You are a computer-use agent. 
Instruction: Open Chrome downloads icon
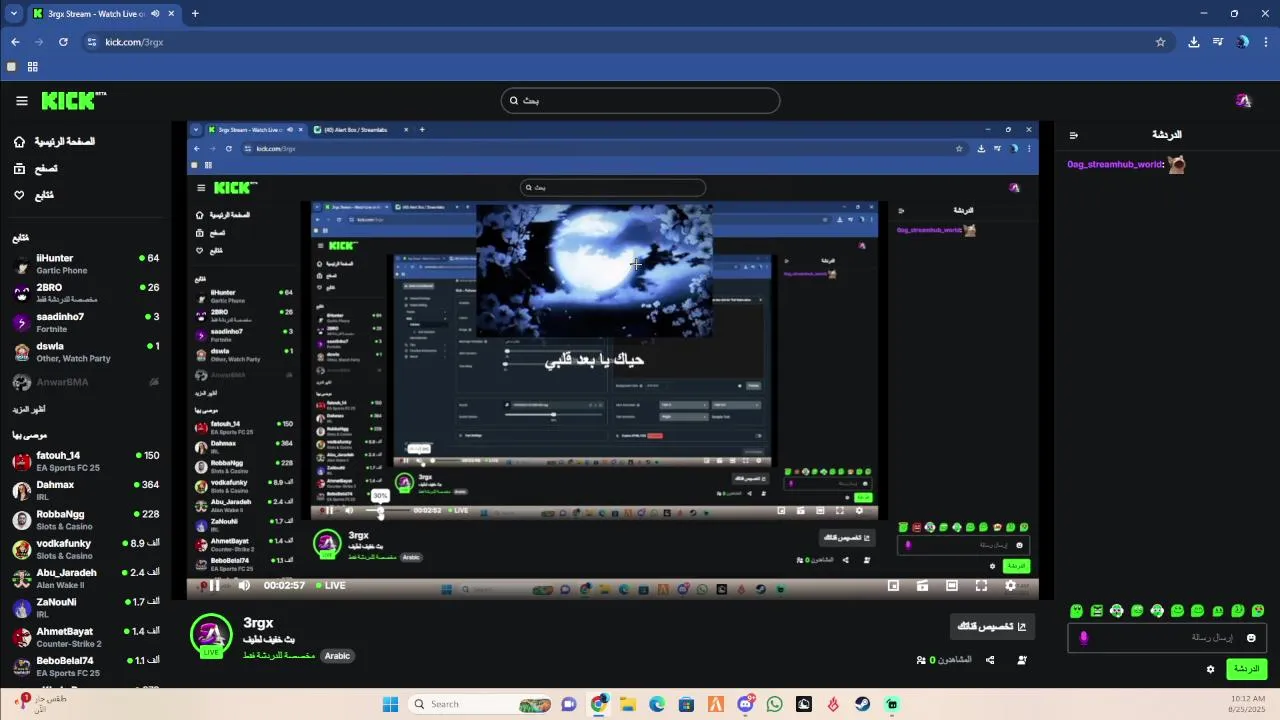coord(1193,42)
